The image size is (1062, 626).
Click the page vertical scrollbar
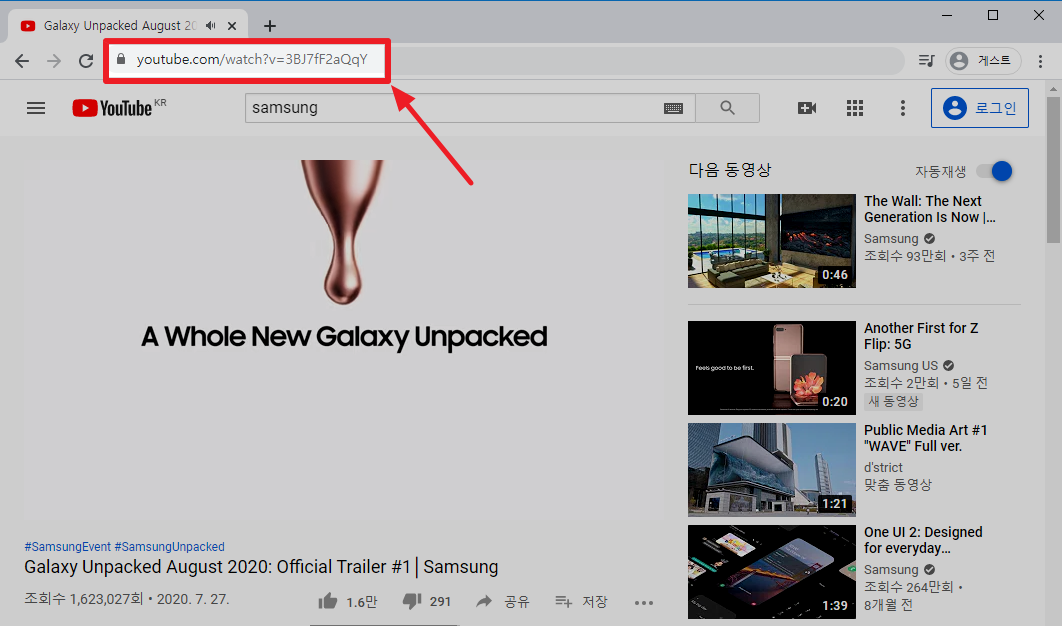[1053, 169]
